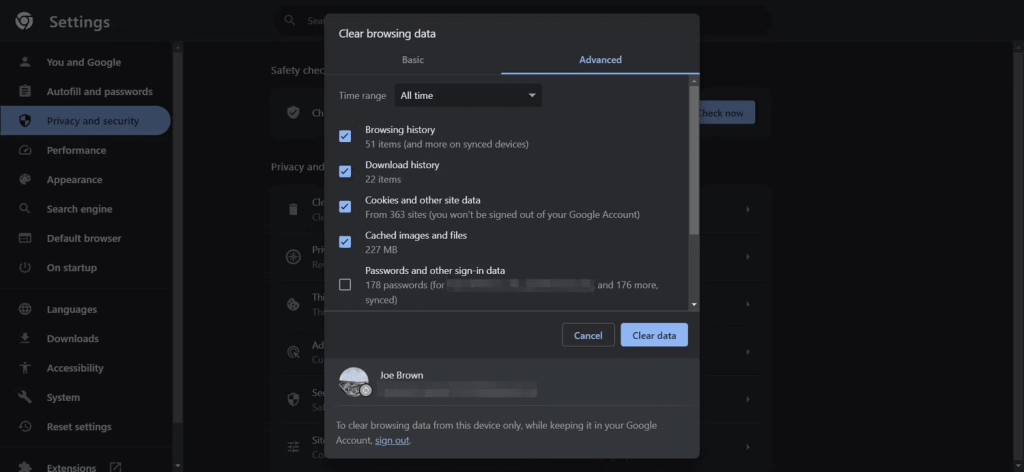The width and height of the screenshot is (1024, 472).
Task: Uncheck Cached images and files checkbox
Action: coord(345,242)
